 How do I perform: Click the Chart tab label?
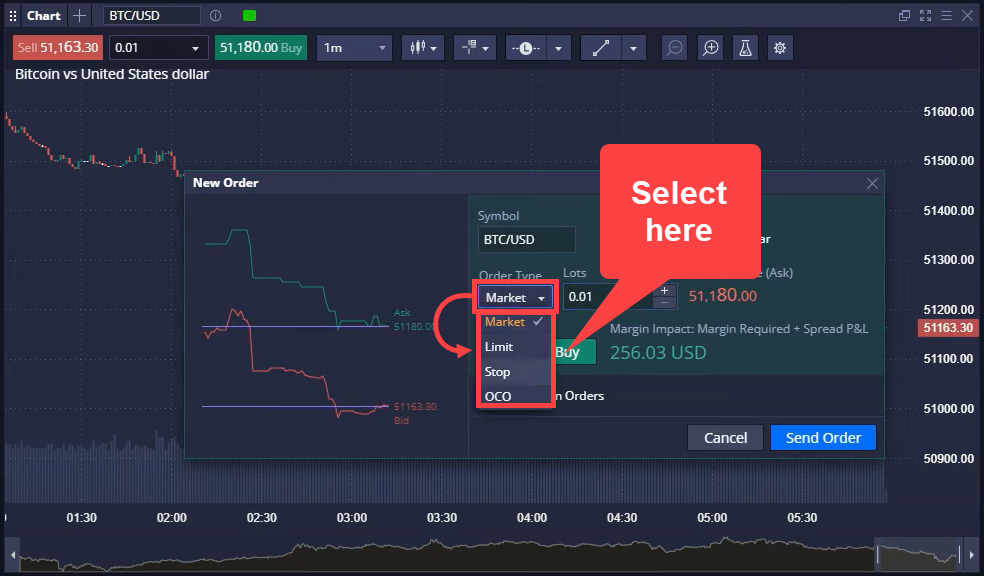pos(43,15)
